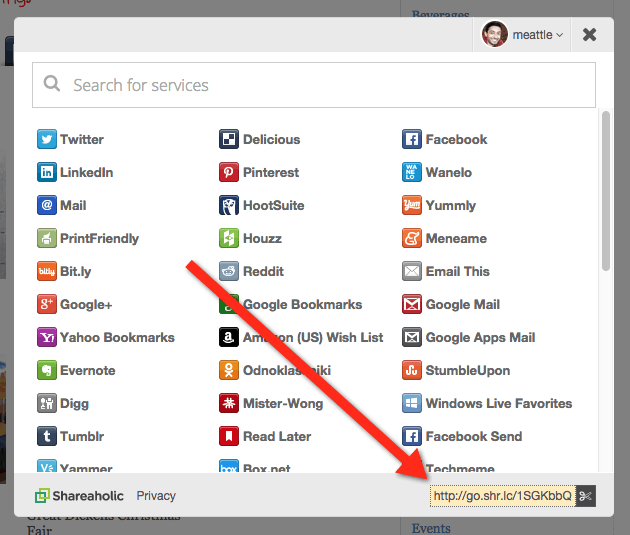Image resolution: width=630 pixels, height=535 pixels.
Task: Select the Facebook Send icon
Action: coord(412,436)
